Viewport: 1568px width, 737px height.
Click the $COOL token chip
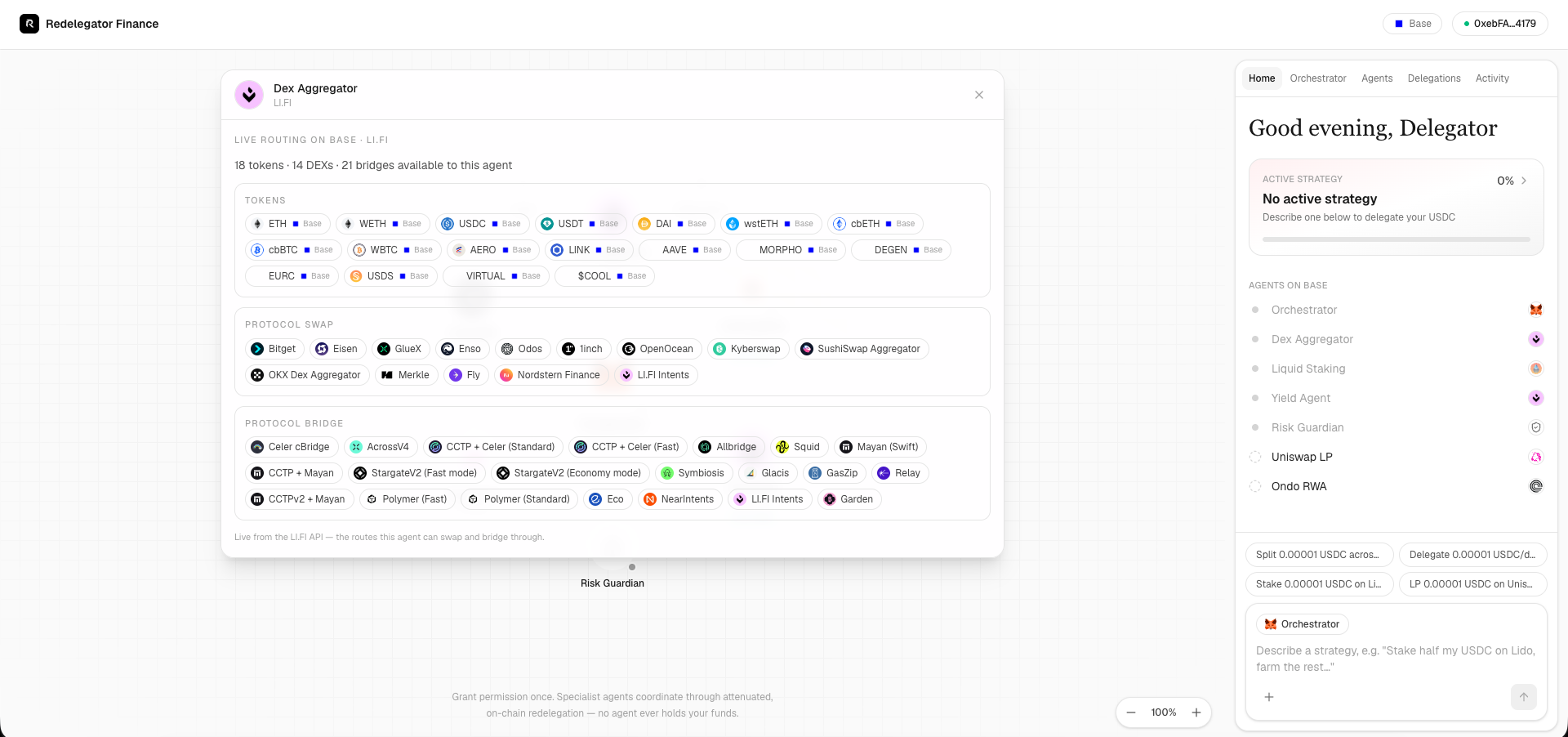pyautogui.click(x=604, y=276)
